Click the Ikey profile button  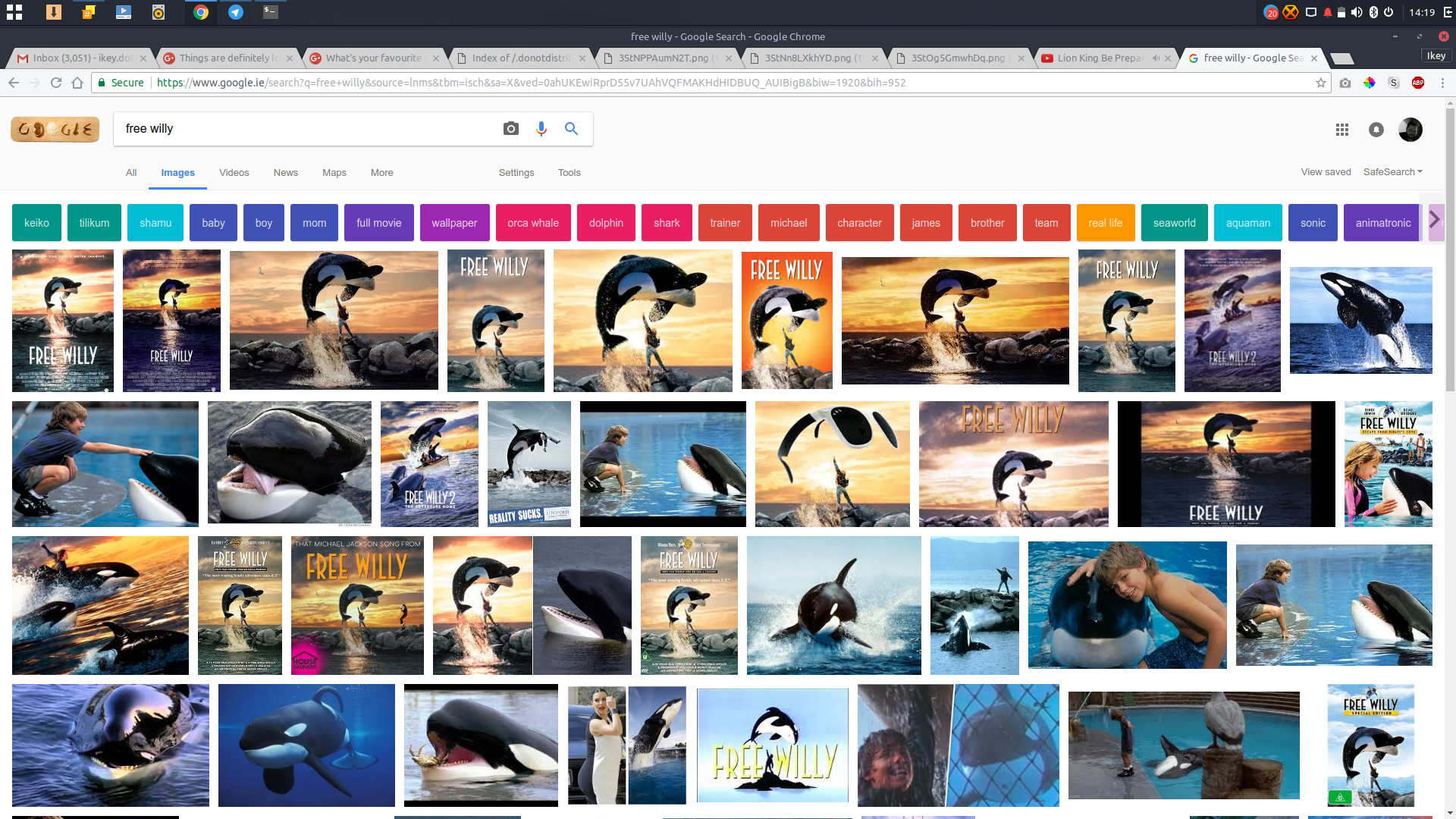click(1436, 55)
